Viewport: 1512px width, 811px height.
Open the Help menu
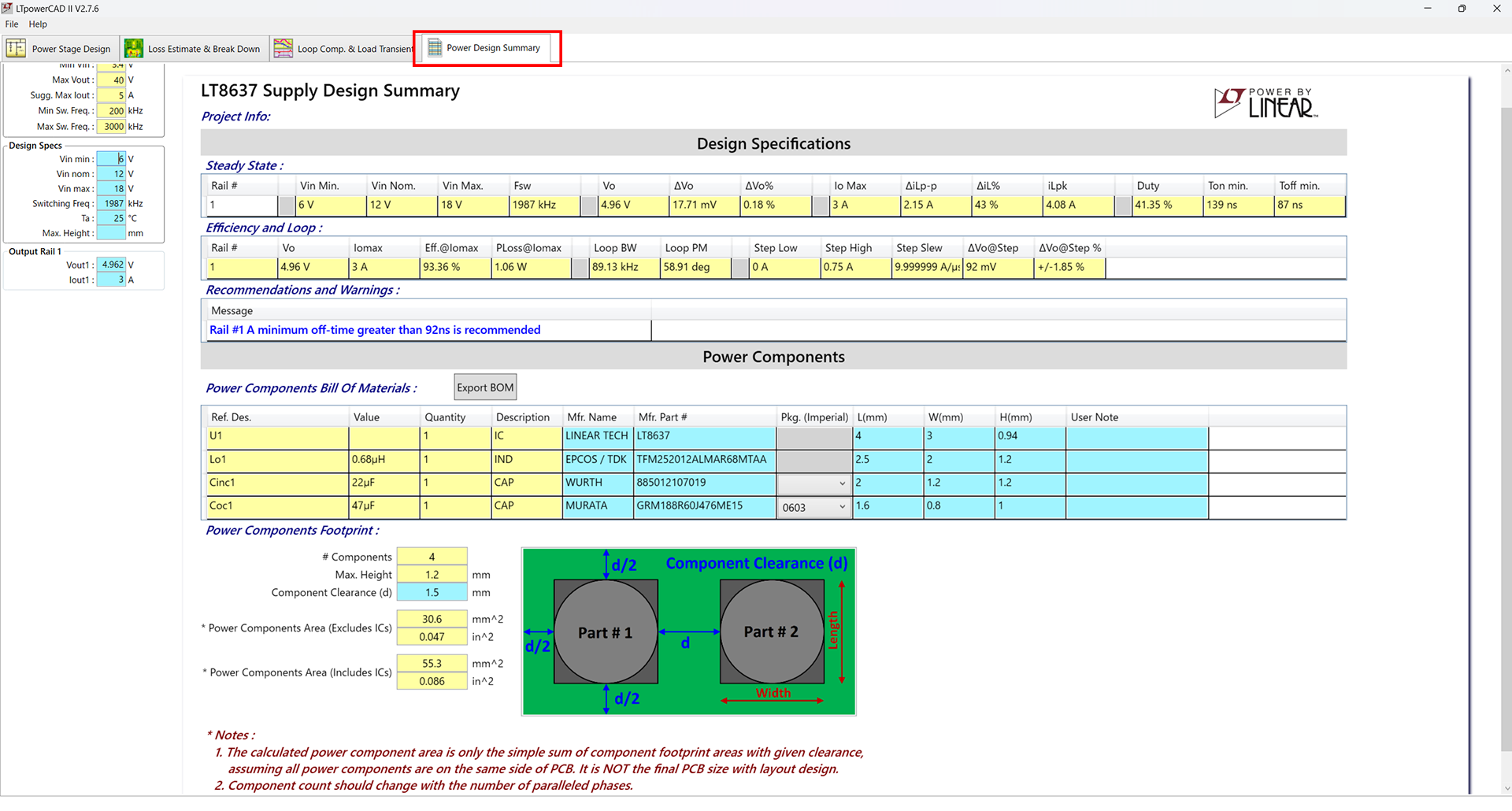point(38,24)
